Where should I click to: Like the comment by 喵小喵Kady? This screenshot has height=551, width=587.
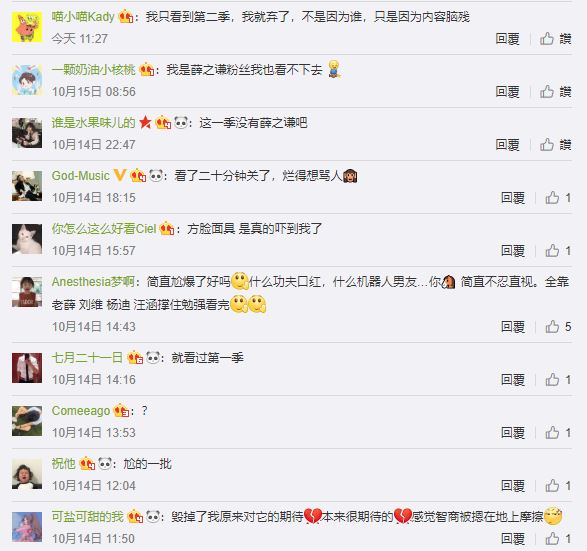pos(555,39)
